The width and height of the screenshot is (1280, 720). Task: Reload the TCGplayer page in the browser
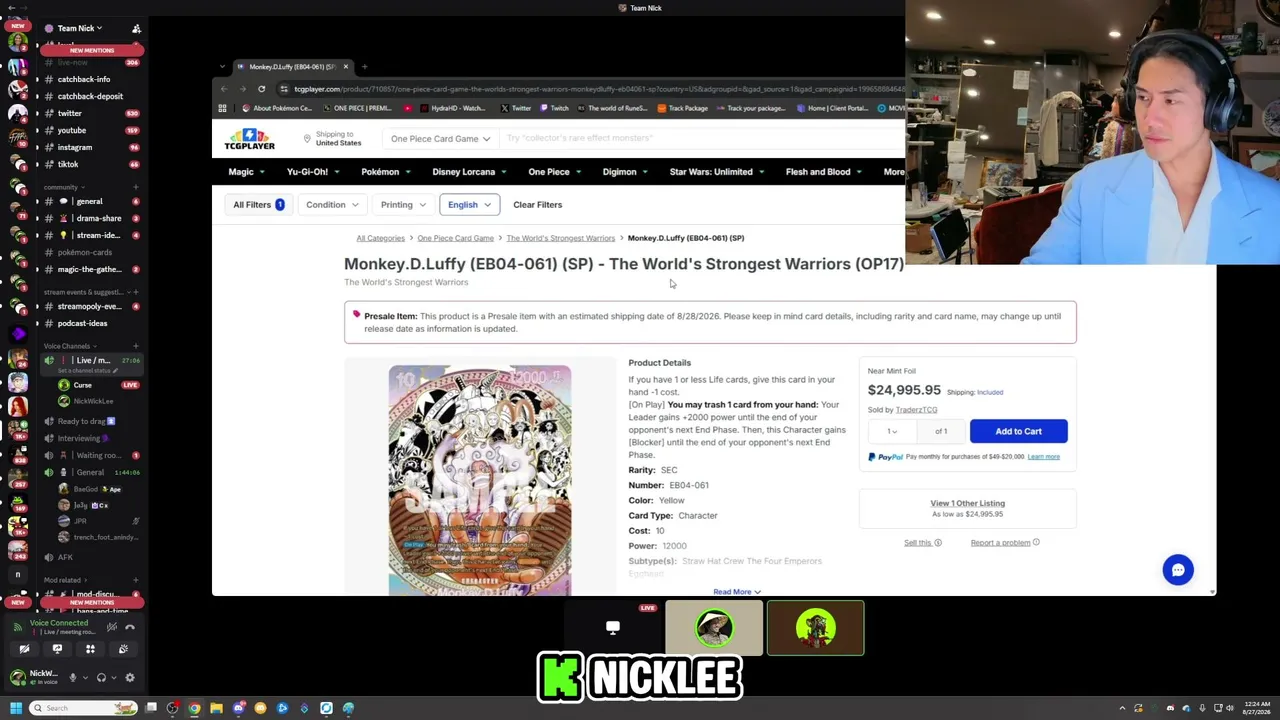tap(262, 89)
